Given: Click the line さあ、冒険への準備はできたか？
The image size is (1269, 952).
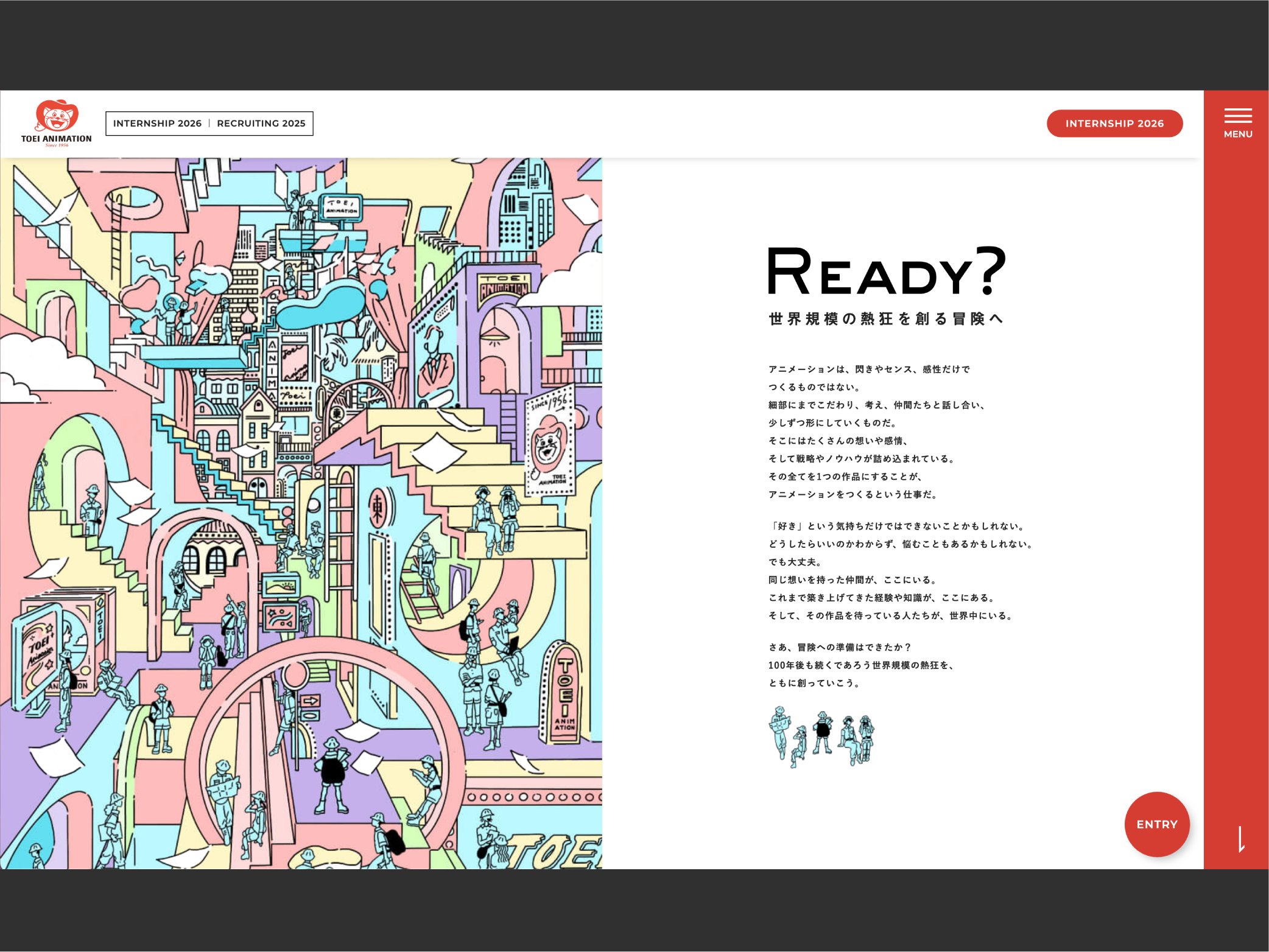Looking at the screenshot, I should [840, 648].
